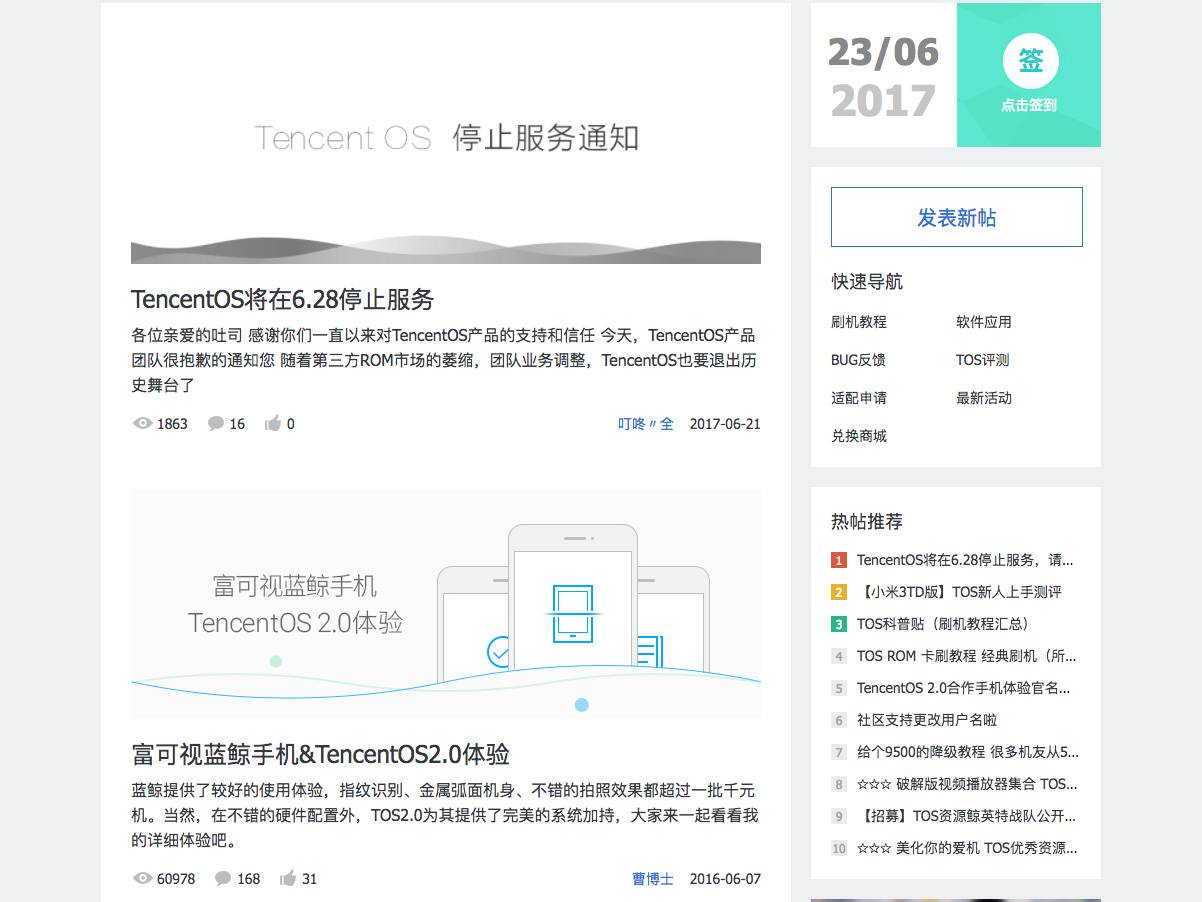Open author profile 叮咚〃全

[x=646, y=424]
